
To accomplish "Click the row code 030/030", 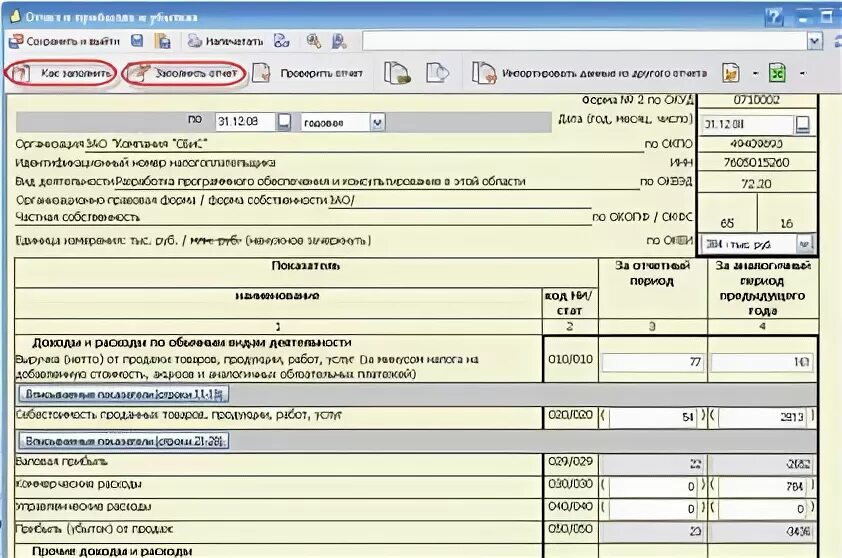I will pos(570,483).
